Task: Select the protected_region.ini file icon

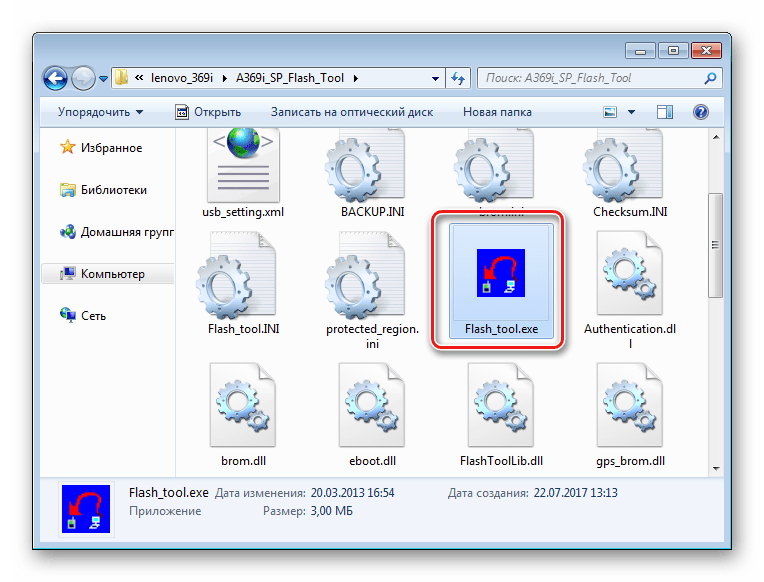Action: pos(364,275)
